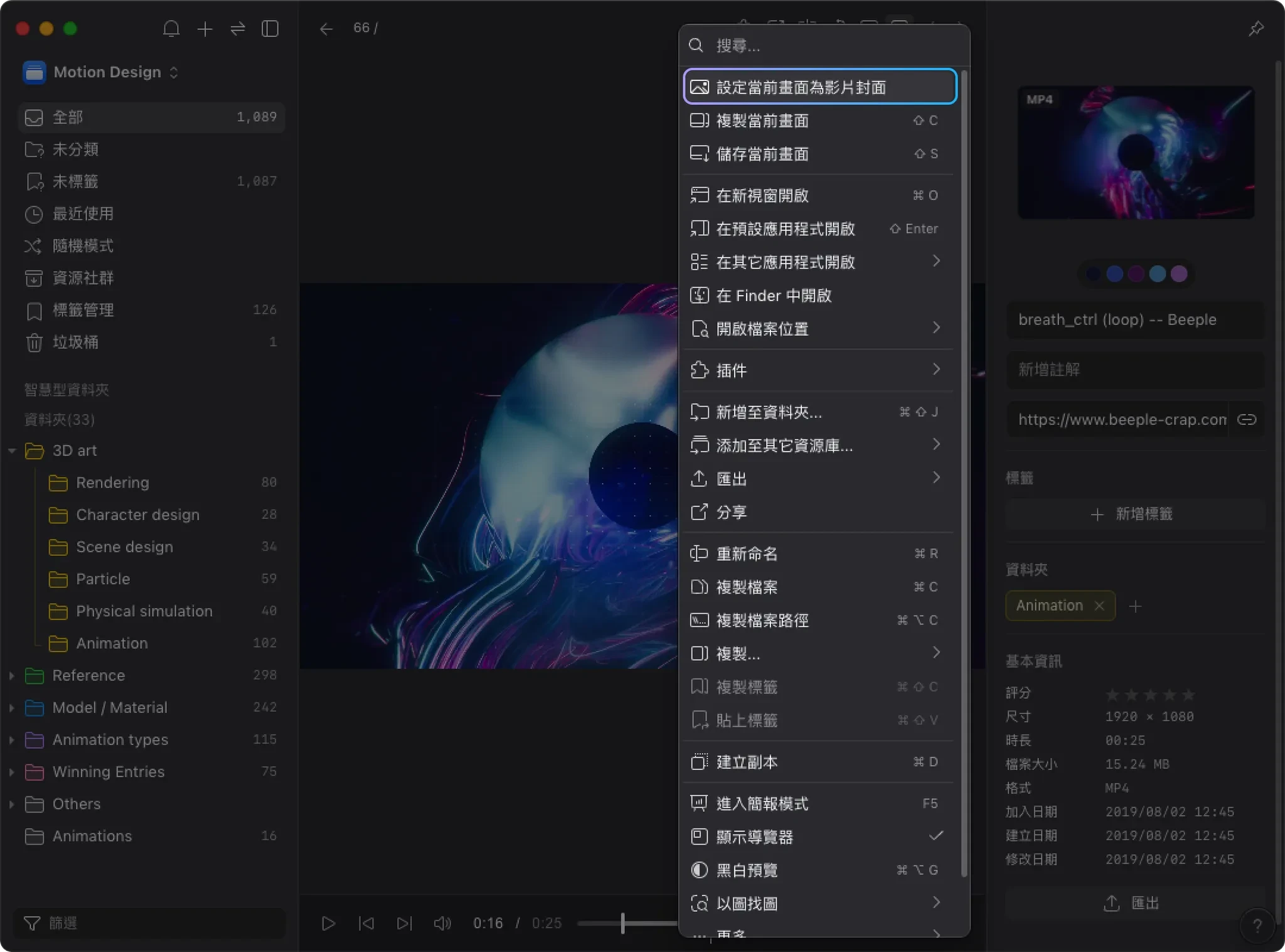This screenshot has height=952, width=1285.
Task: Choose 在 Finder 中開啟
Action: click(819, 295)
